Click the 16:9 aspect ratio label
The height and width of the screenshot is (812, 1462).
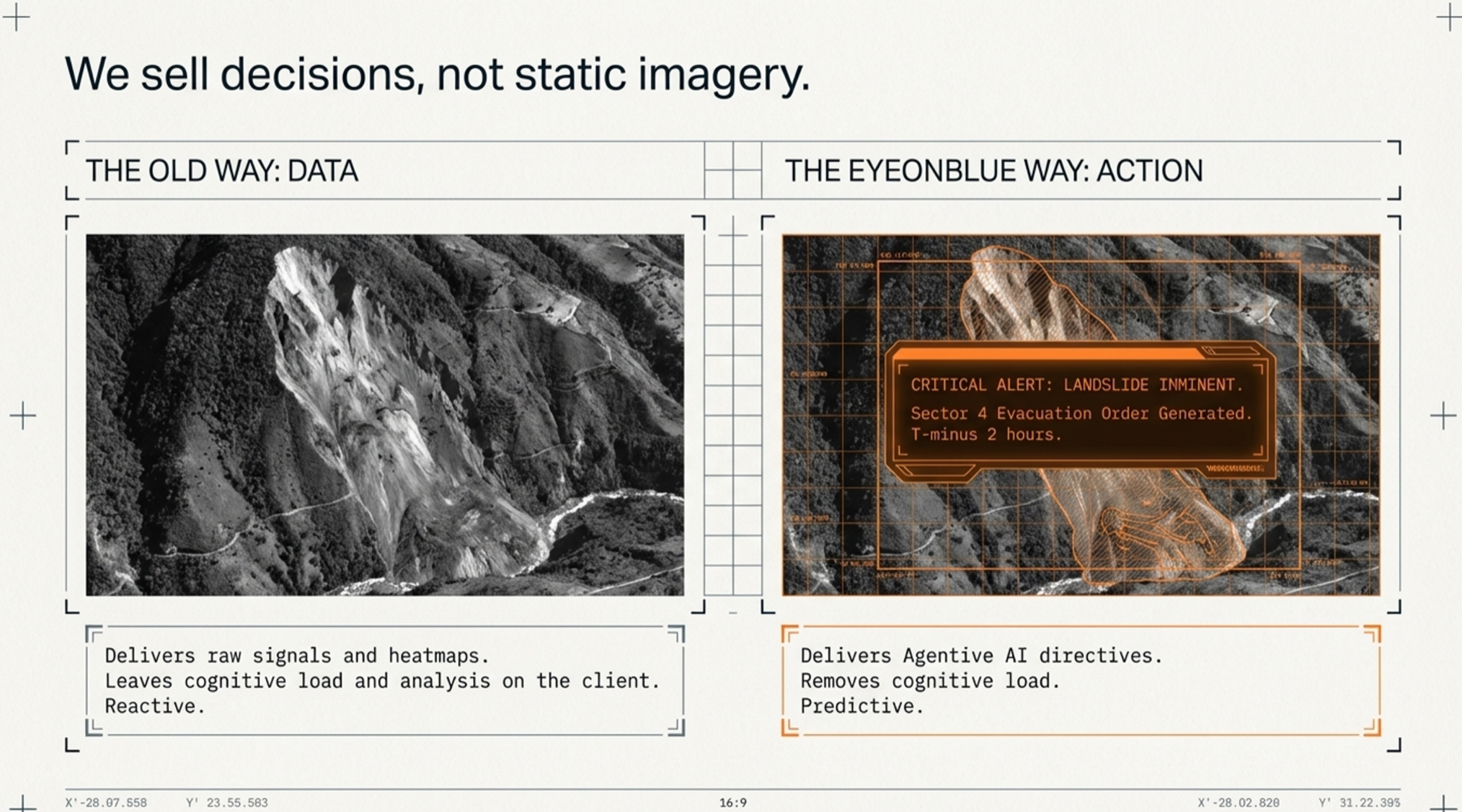[732, 803]
